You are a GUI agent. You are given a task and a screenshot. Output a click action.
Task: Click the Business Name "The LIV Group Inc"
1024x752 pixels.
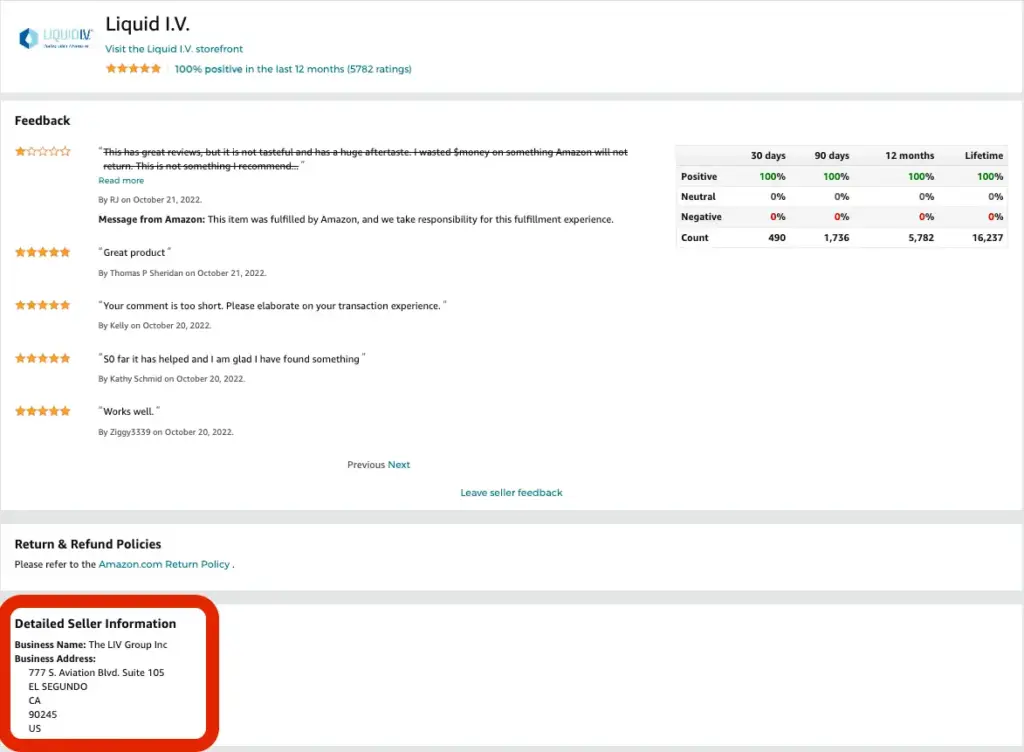pos(128,644)
